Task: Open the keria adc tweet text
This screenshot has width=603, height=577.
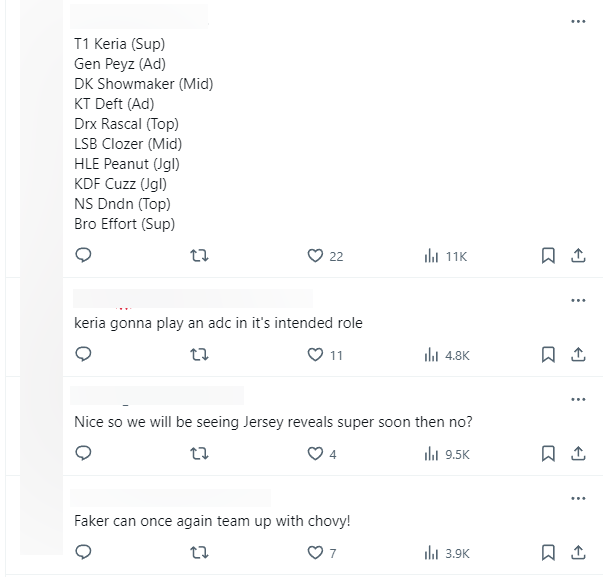Action: [x=218, y=323]
